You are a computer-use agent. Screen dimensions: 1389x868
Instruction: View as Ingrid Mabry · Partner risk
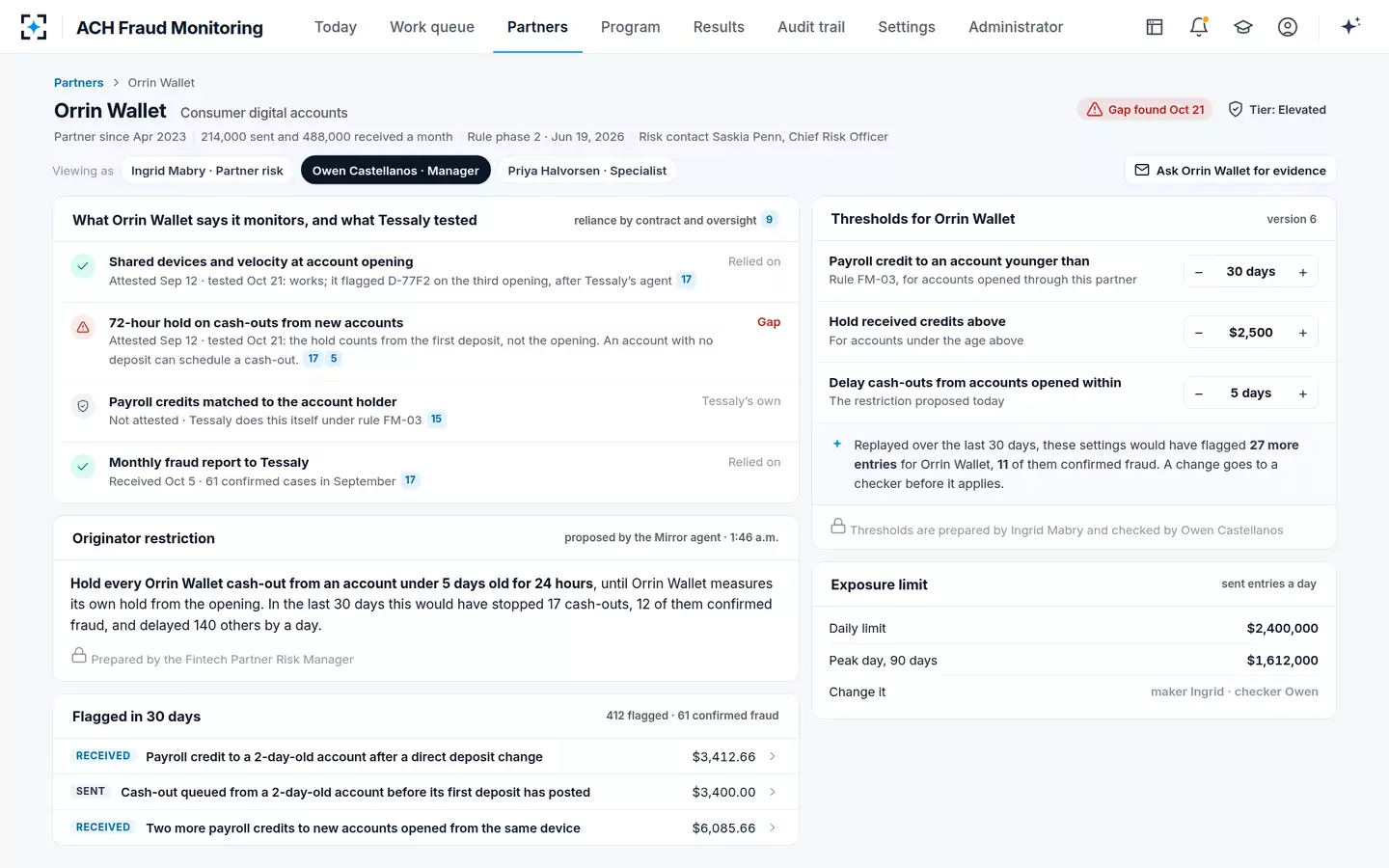point(207,171)
